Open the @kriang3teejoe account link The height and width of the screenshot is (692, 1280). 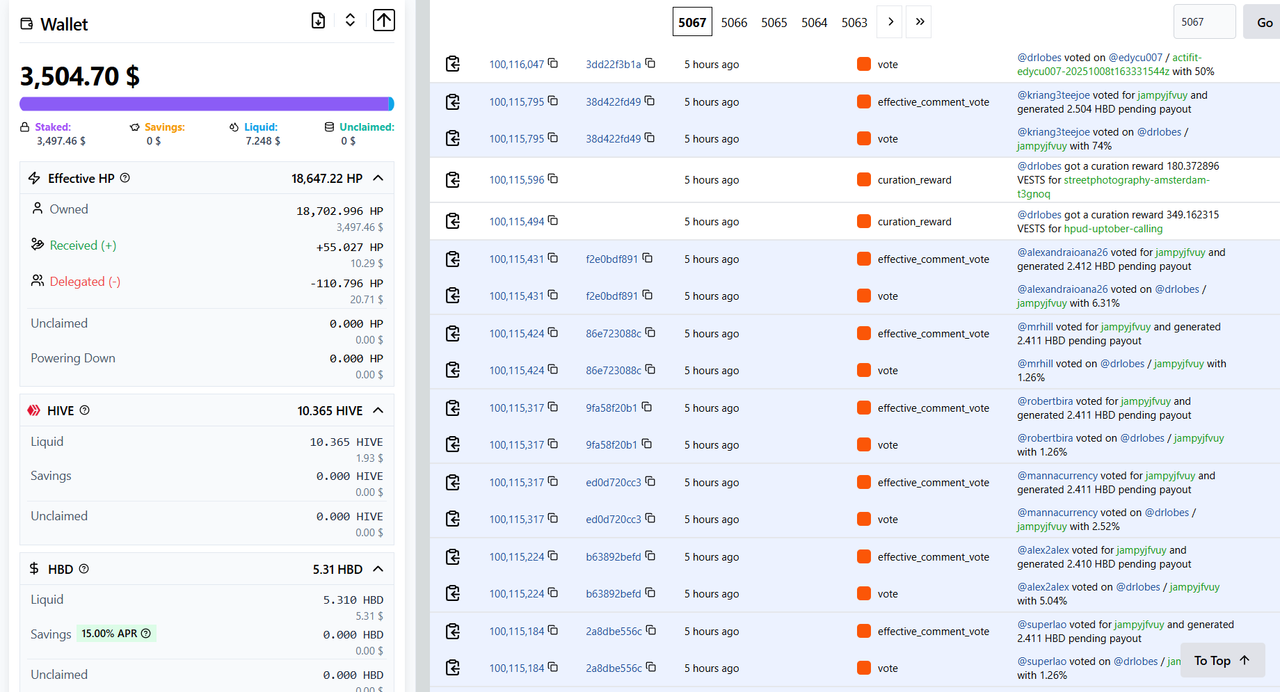(x=1053, y=96)
